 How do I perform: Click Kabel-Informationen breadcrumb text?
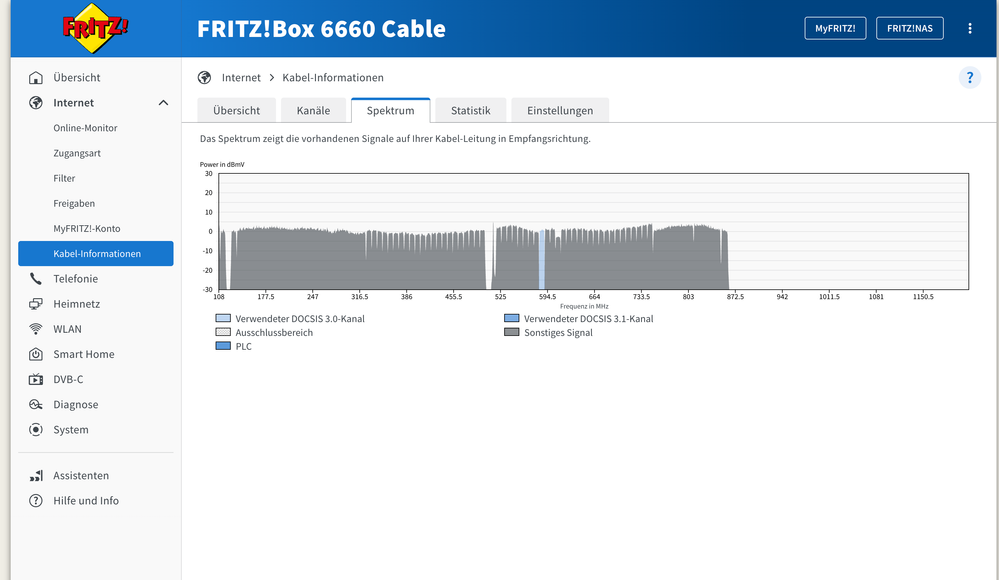[x=333, y=78]
